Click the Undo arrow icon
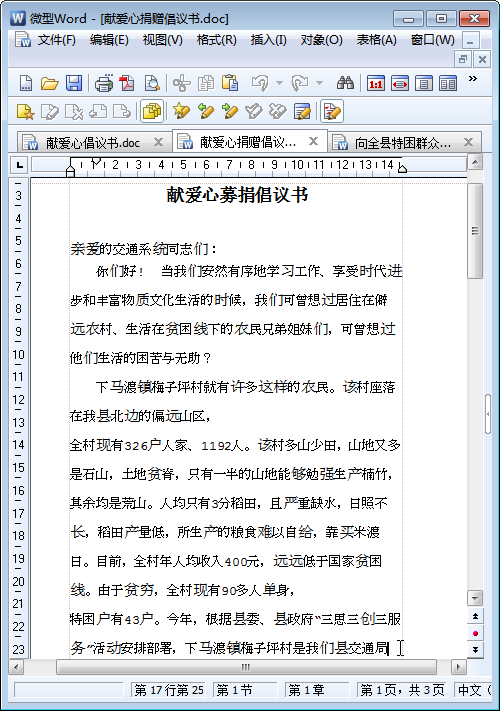Image resolution: width=500 pixels, height=711 pixels. click(x=260, y=83)
